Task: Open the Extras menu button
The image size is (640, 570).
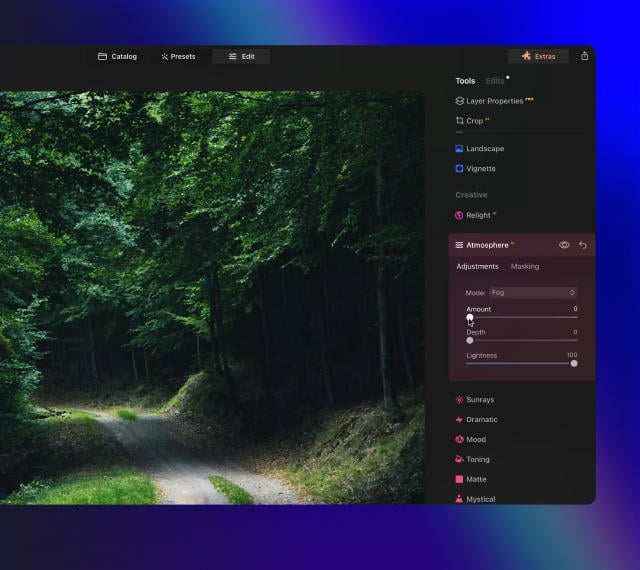Action: [x=538, y=56]
